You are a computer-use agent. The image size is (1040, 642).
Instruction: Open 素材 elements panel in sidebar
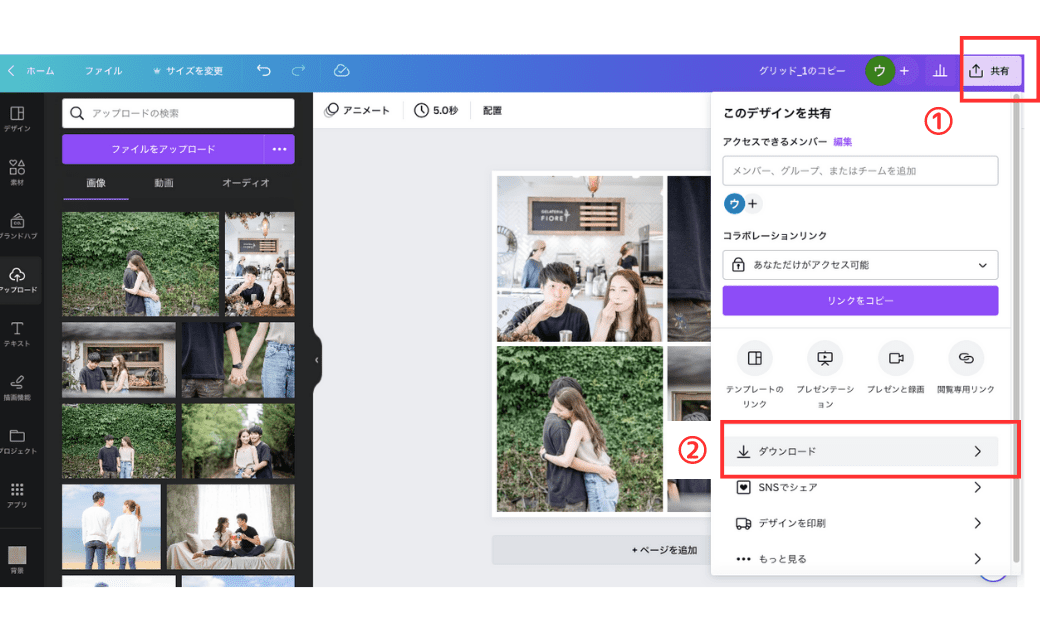click(x=17, y=172)
